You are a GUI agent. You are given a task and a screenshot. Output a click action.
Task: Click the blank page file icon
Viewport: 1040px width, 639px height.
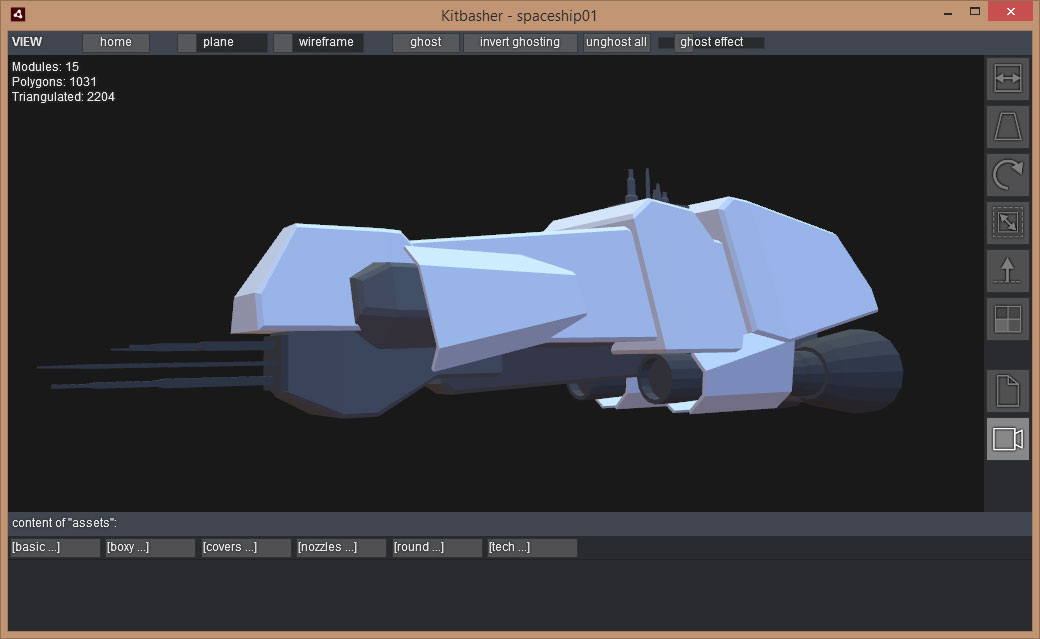(1007, 391)
